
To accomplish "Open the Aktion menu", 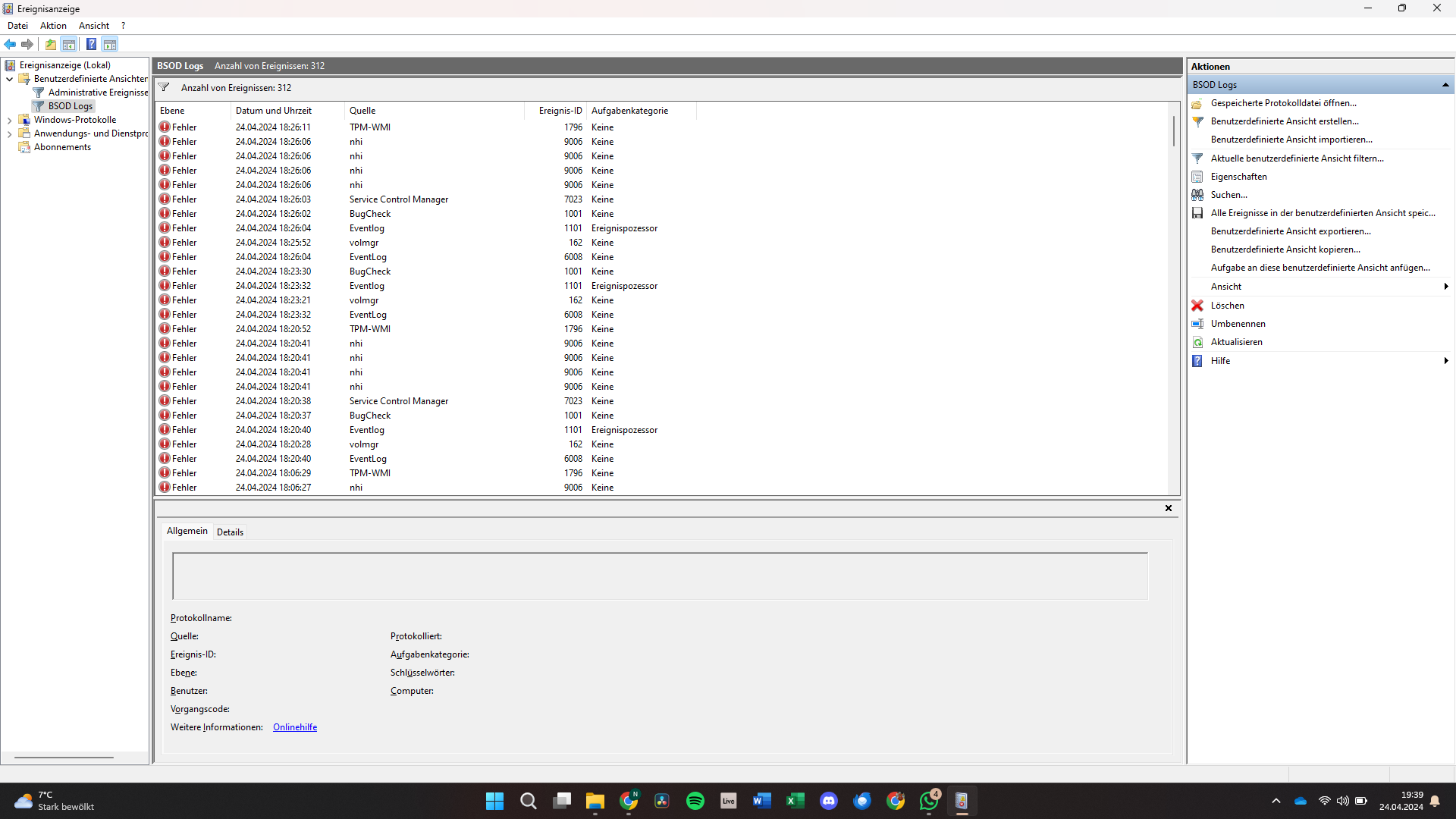I will (53, 26).
